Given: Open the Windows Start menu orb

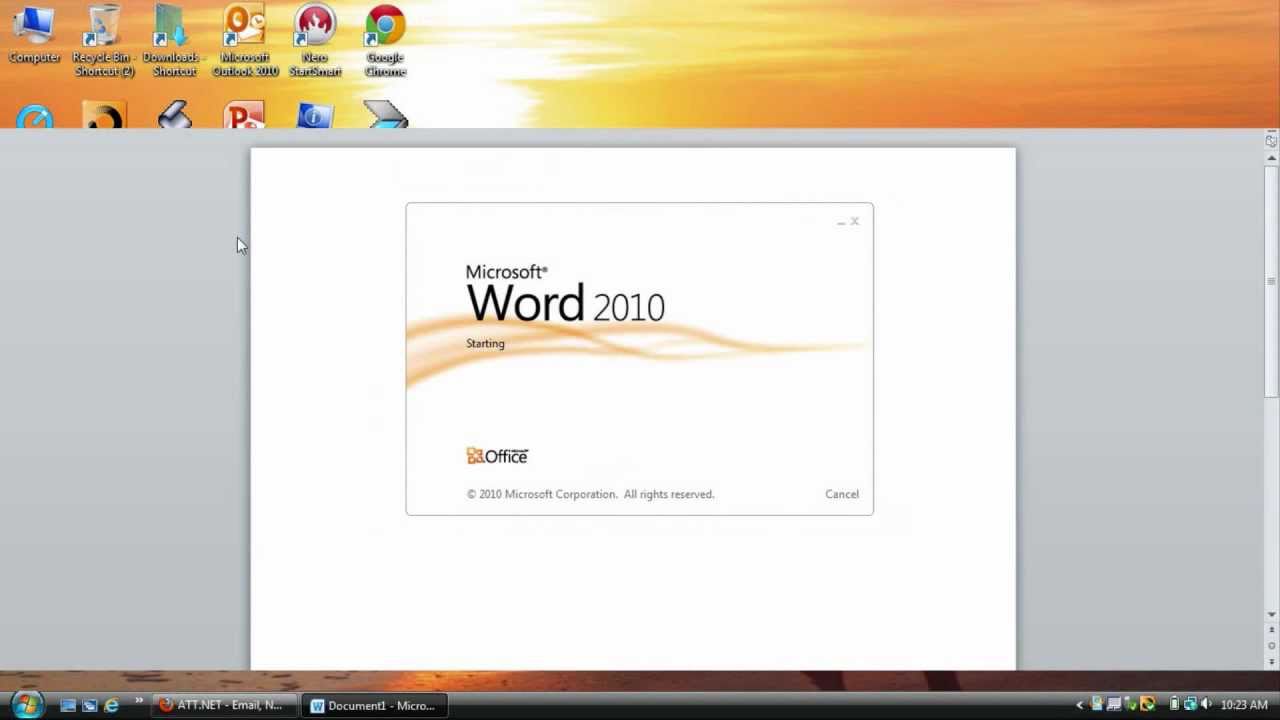Looking at the screenshot, I should click(27, 704).
